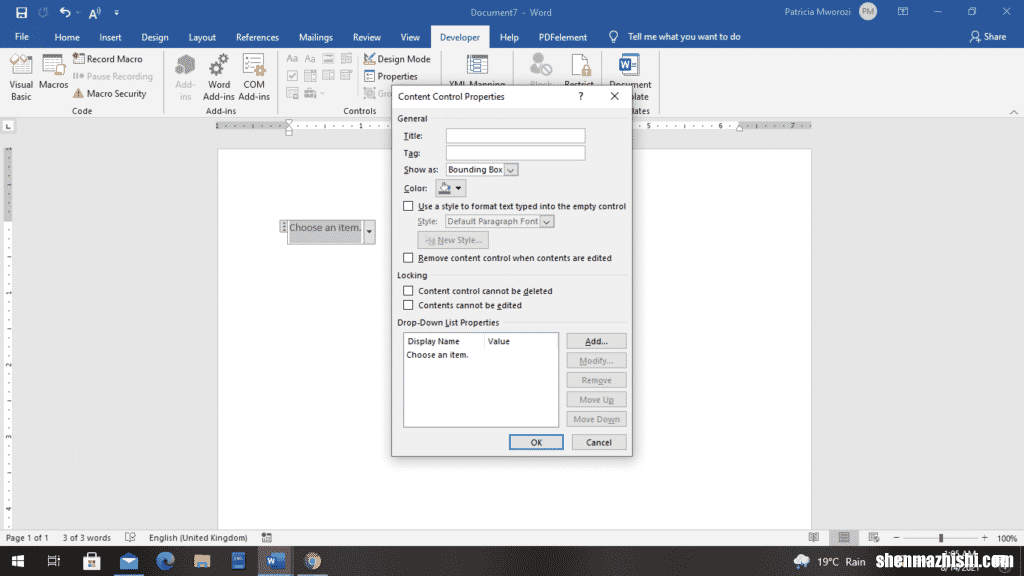Open Default Paragraph Font style dropdown
The height and width of the screenshot is (576, 1024).
point(547,221)
